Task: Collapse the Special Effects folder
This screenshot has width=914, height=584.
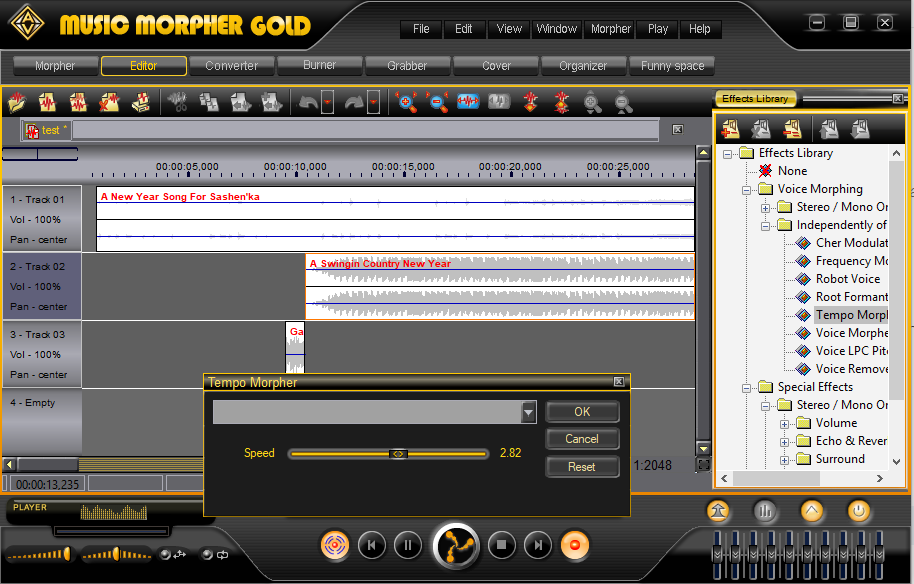Action: pyautogui.click(x=746, y=388)
